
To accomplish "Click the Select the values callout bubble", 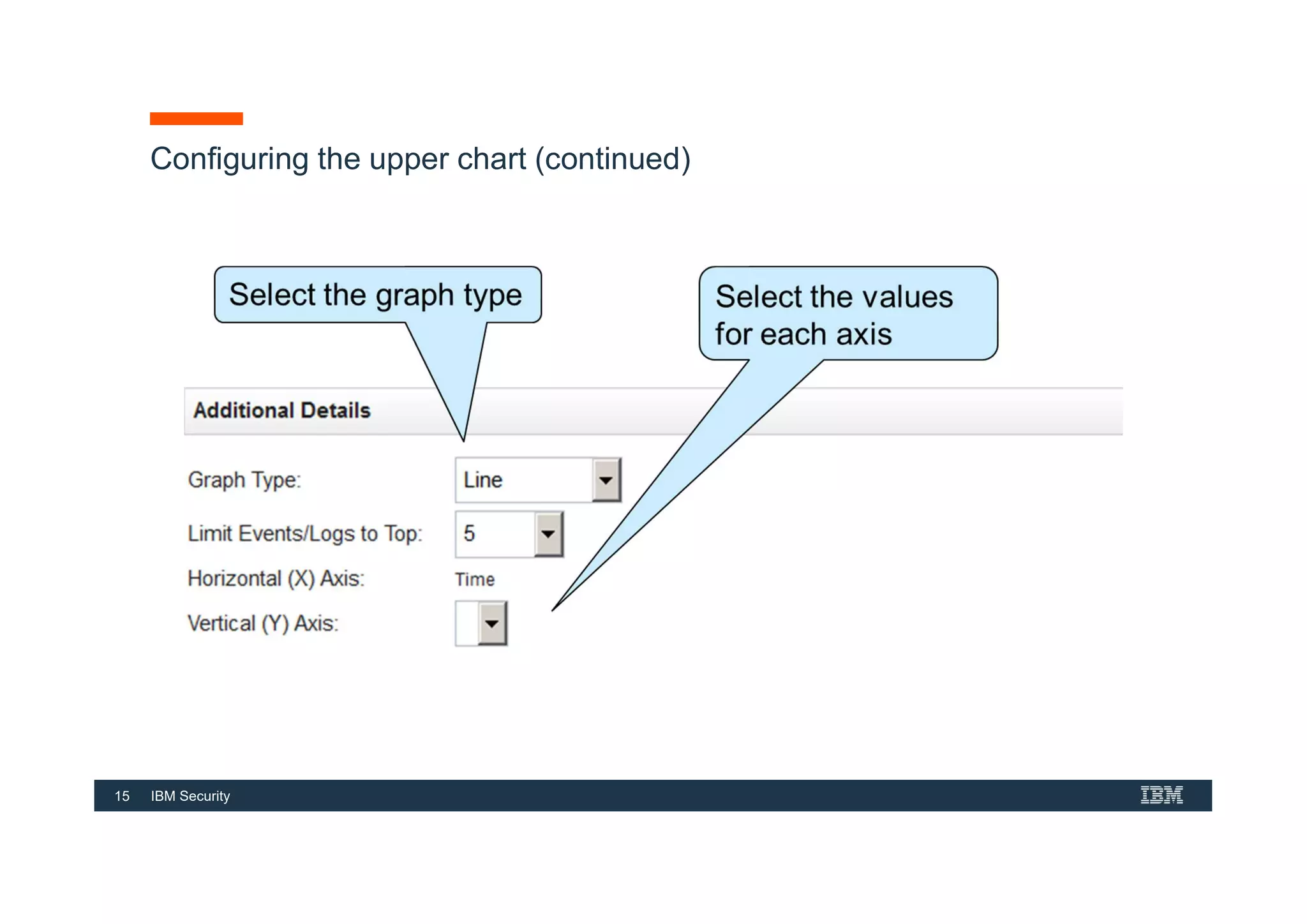I will pos(848,314).
